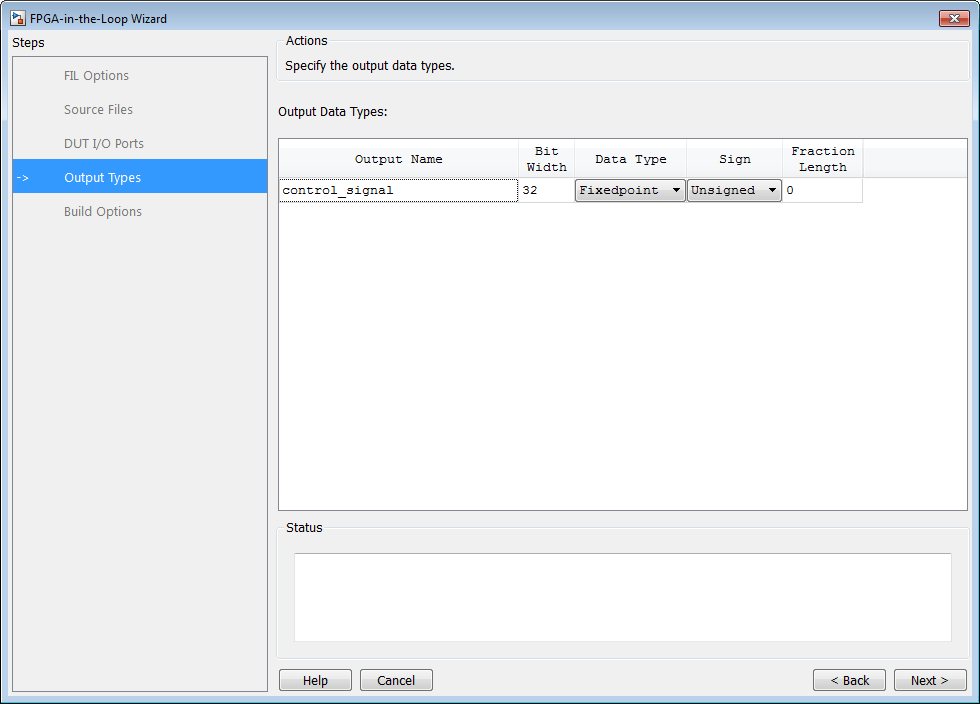Viewport: 980px width, 704px height.
Task: Edit the Fraction Length field showing 0
Action: click(822, 190)
